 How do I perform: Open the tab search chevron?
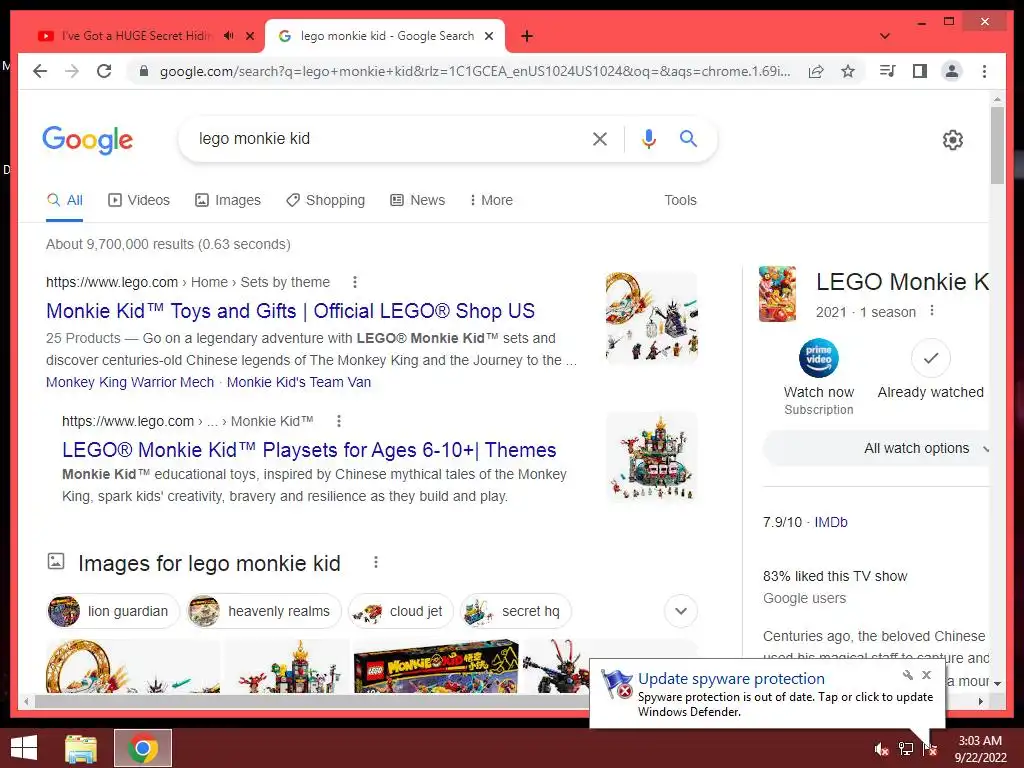click(x=884, y=36)
